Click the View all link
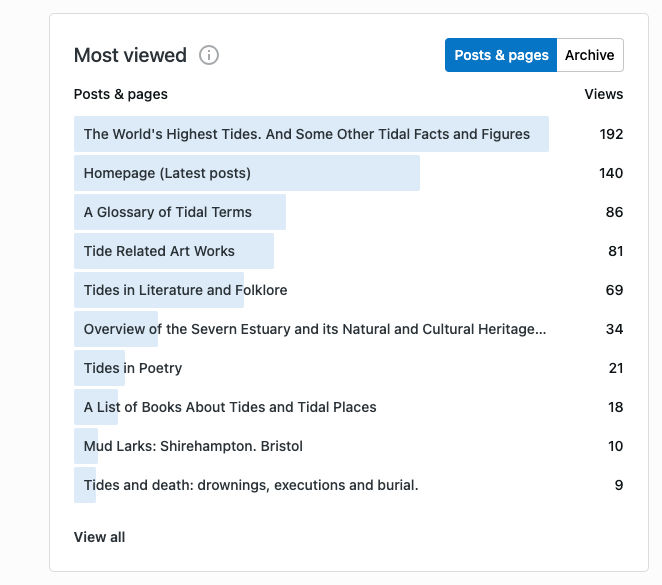 coord(99,537)
